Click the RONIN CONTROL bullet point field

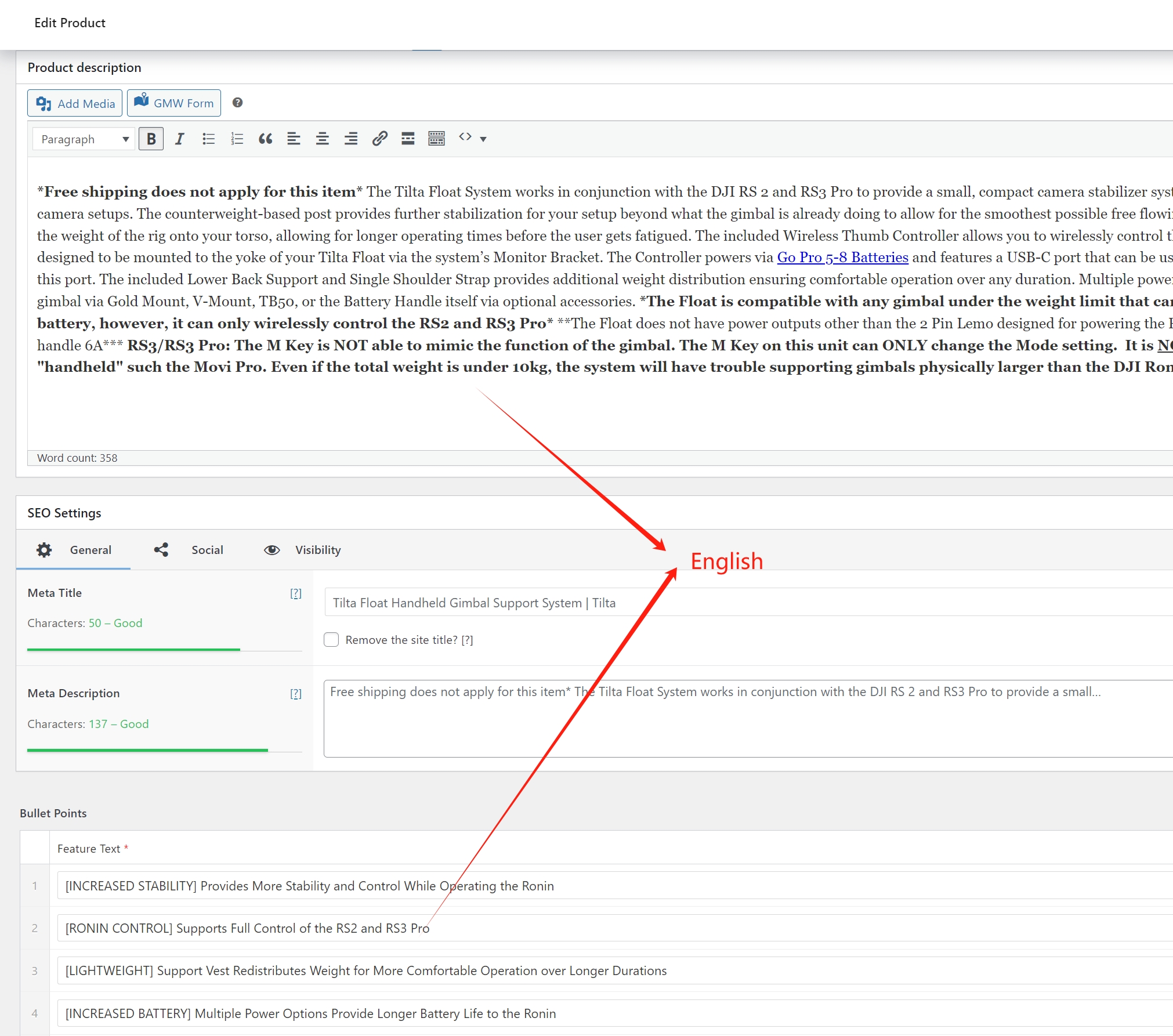click(x=615, y=928)
